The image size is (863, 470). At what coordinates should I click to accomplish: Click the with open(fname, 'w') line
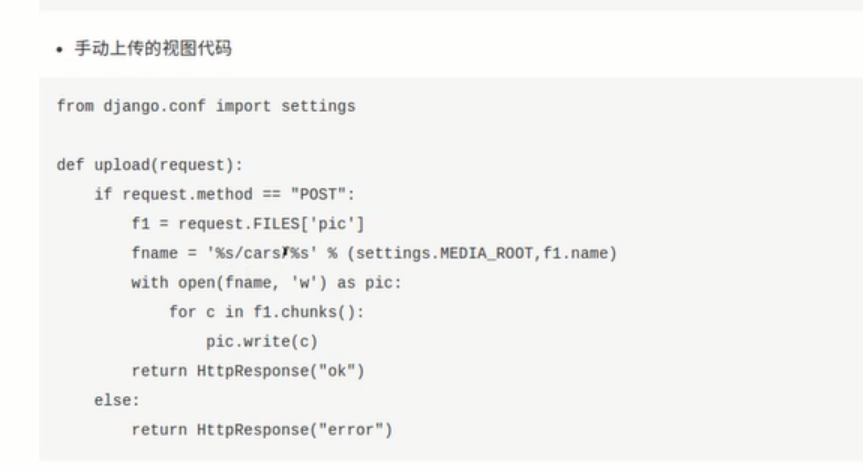tap(265, 283)
